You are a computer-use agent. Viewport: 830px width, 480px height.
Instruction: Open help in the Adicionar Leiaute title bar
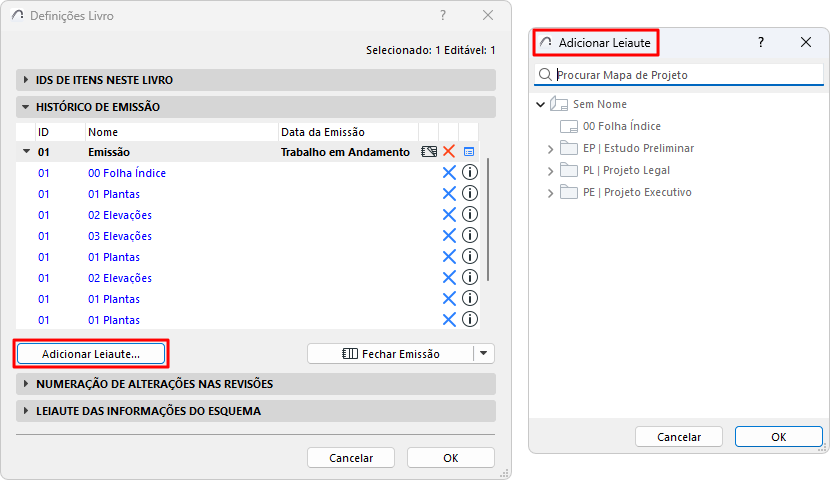point(761,43)
